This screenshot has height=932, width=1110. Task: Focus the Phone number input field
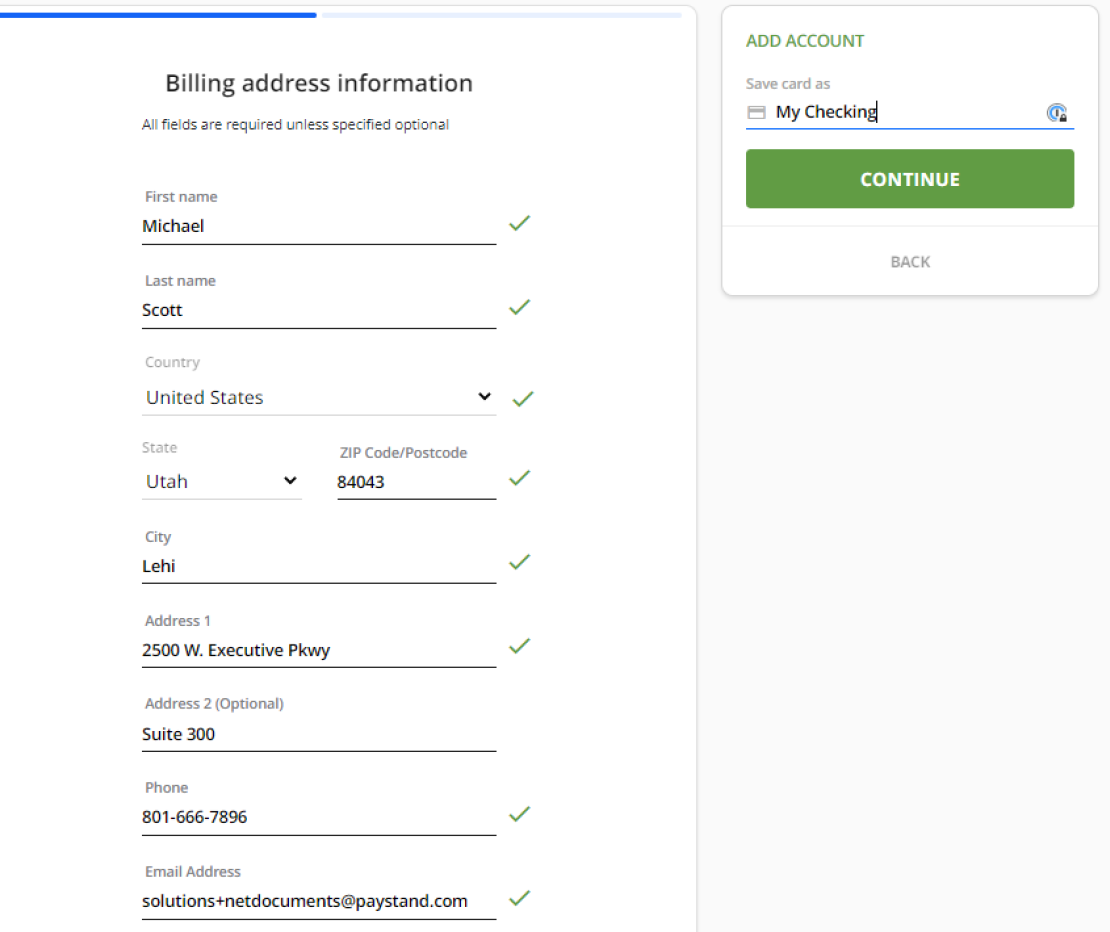point(318,818)
